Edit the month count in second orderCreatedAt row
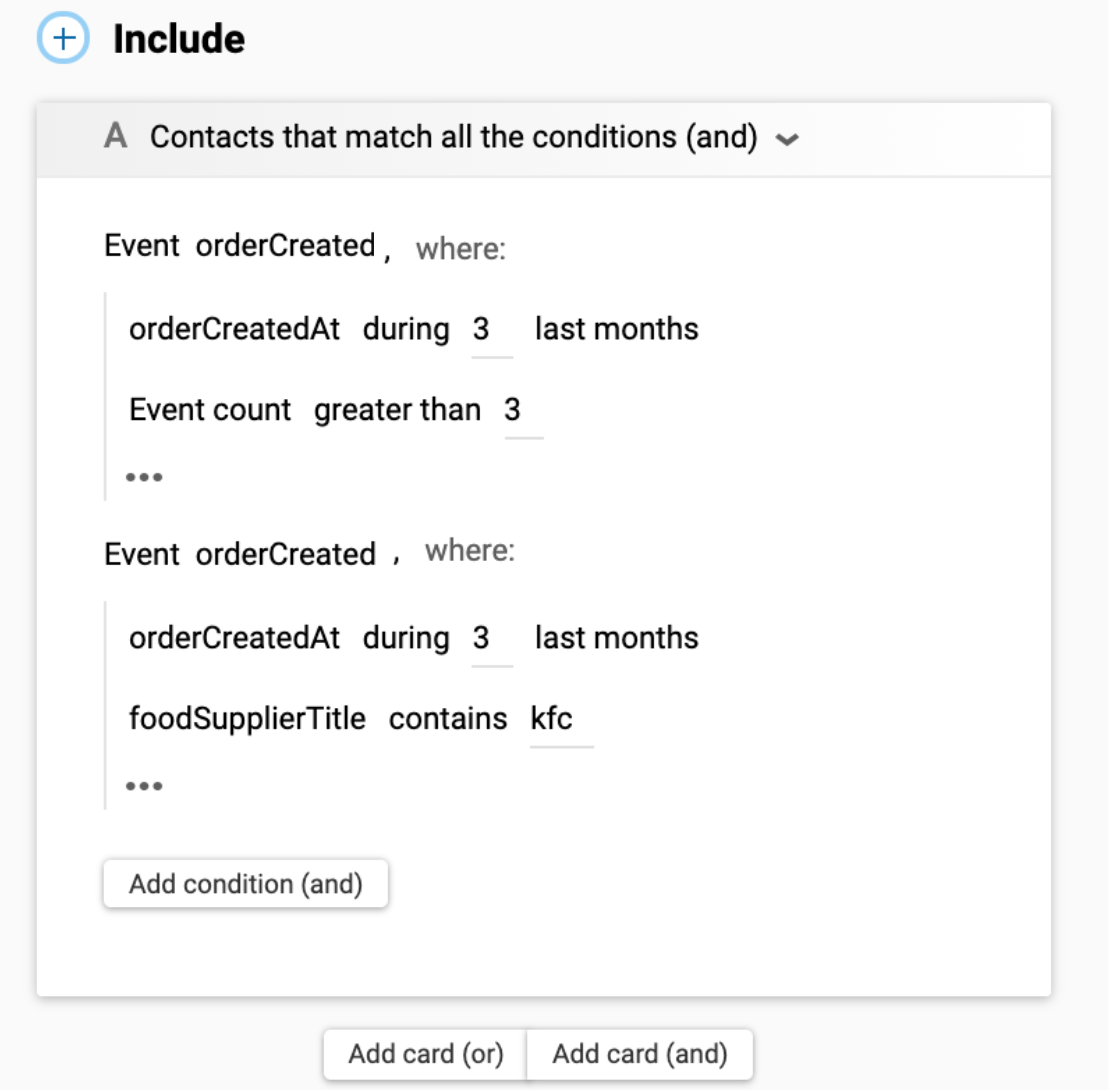This screenshot has width=1108, height=1090. (490, 638)
